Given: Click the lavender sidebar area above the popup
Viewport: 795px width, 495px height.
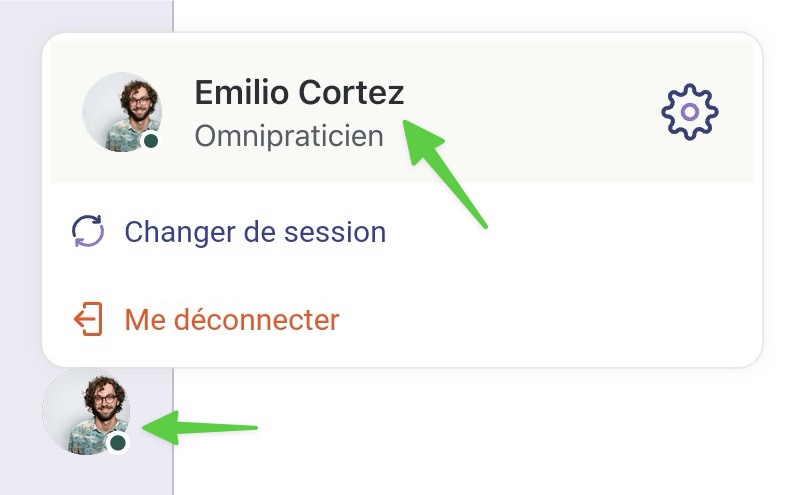Looking at the screenshot, I should click(86, 15).
